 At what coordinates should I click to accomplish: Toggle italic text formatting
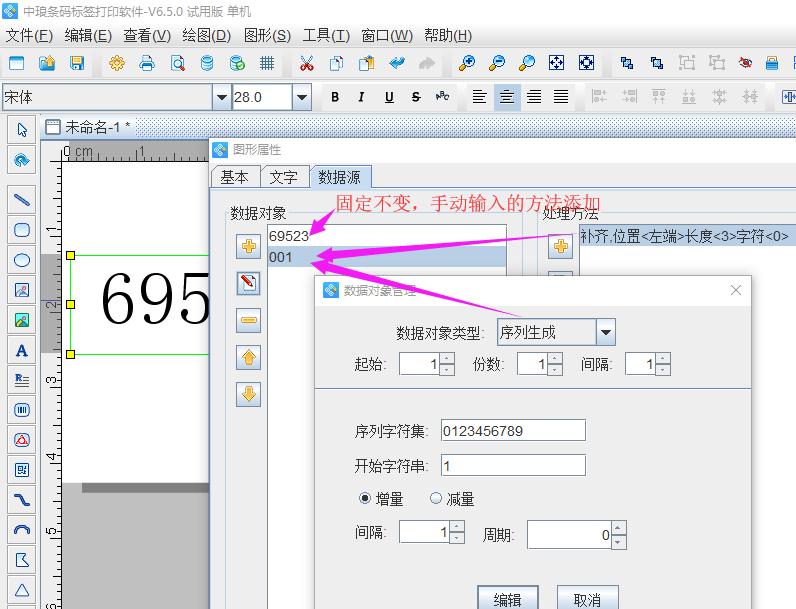click(361, 96)
